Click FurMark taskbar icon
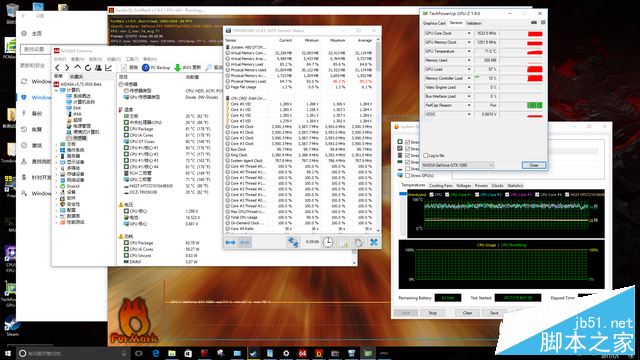640x360 pixels. (319, 353)
